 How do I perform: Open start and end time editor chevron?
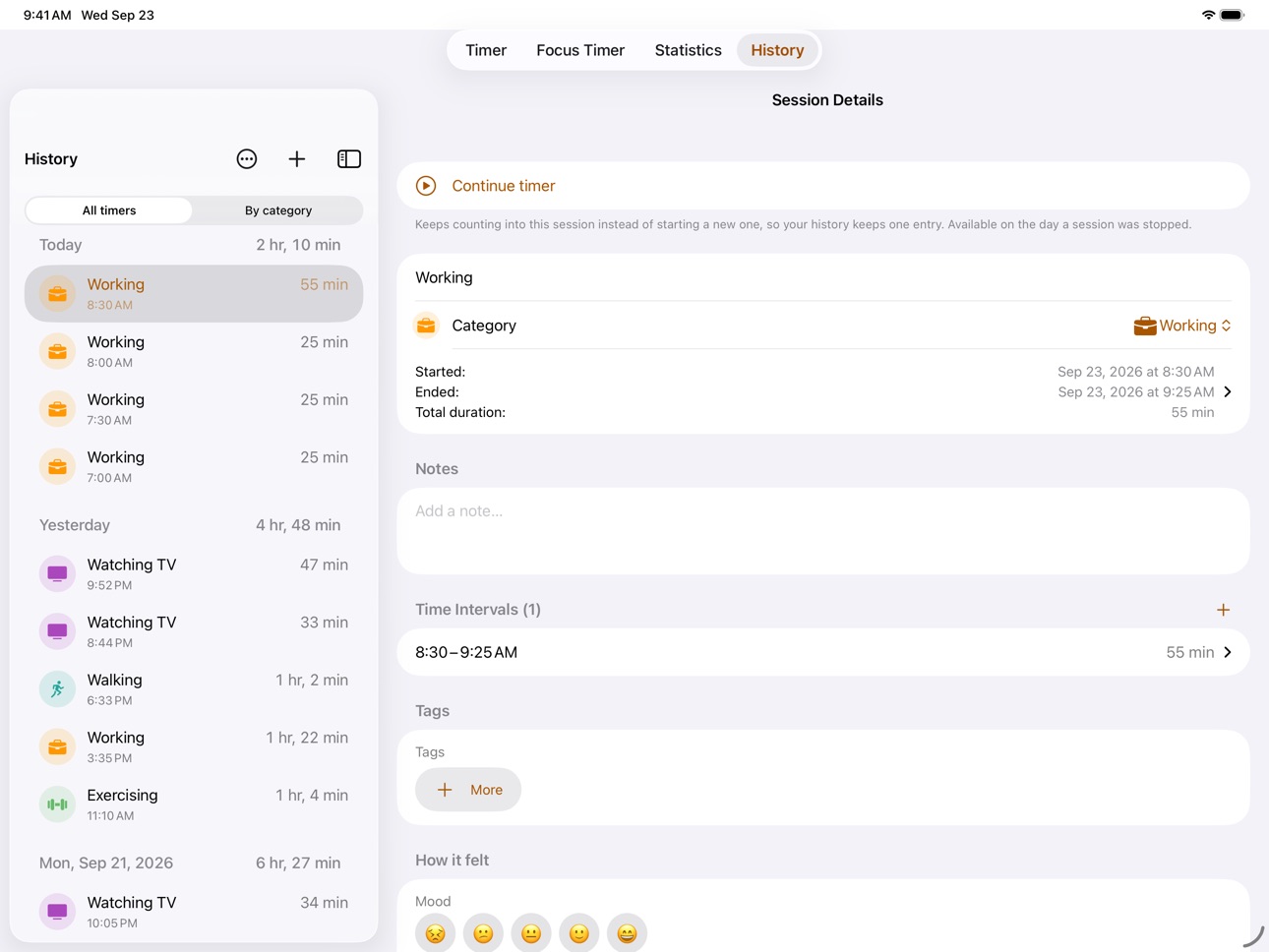click(1228, 391)
